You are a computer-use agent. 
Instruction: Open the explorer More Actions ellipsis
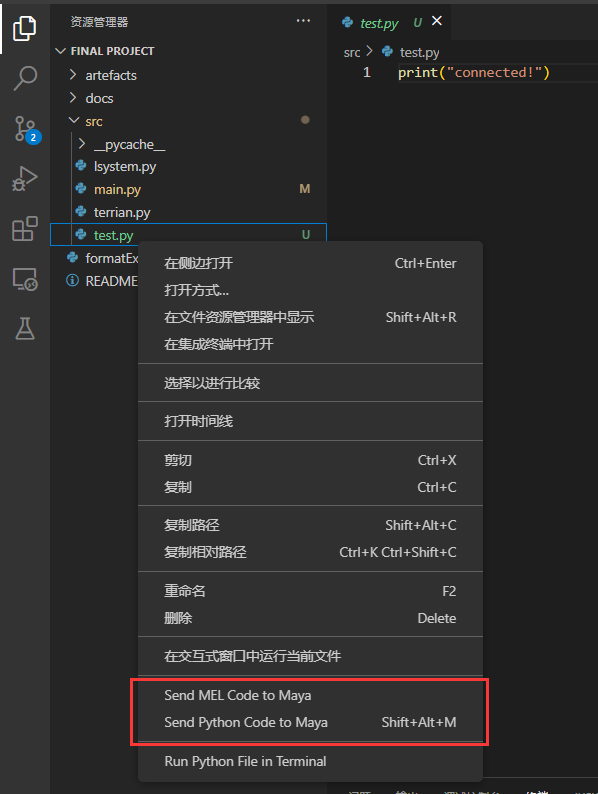click(303, 21)
